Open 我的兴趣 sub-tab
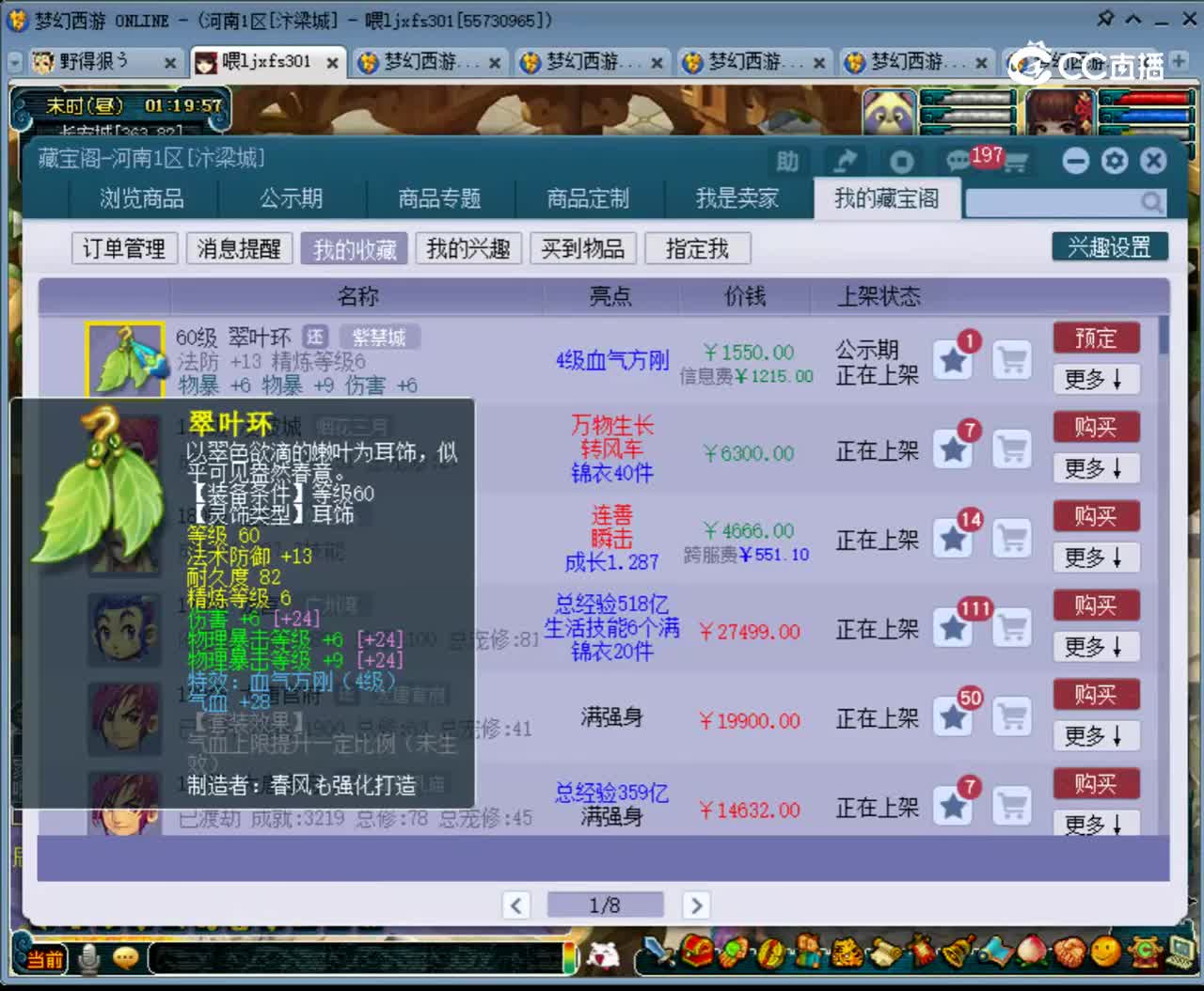The width and height of the screenshot is (1204, 991). [468, 248]
